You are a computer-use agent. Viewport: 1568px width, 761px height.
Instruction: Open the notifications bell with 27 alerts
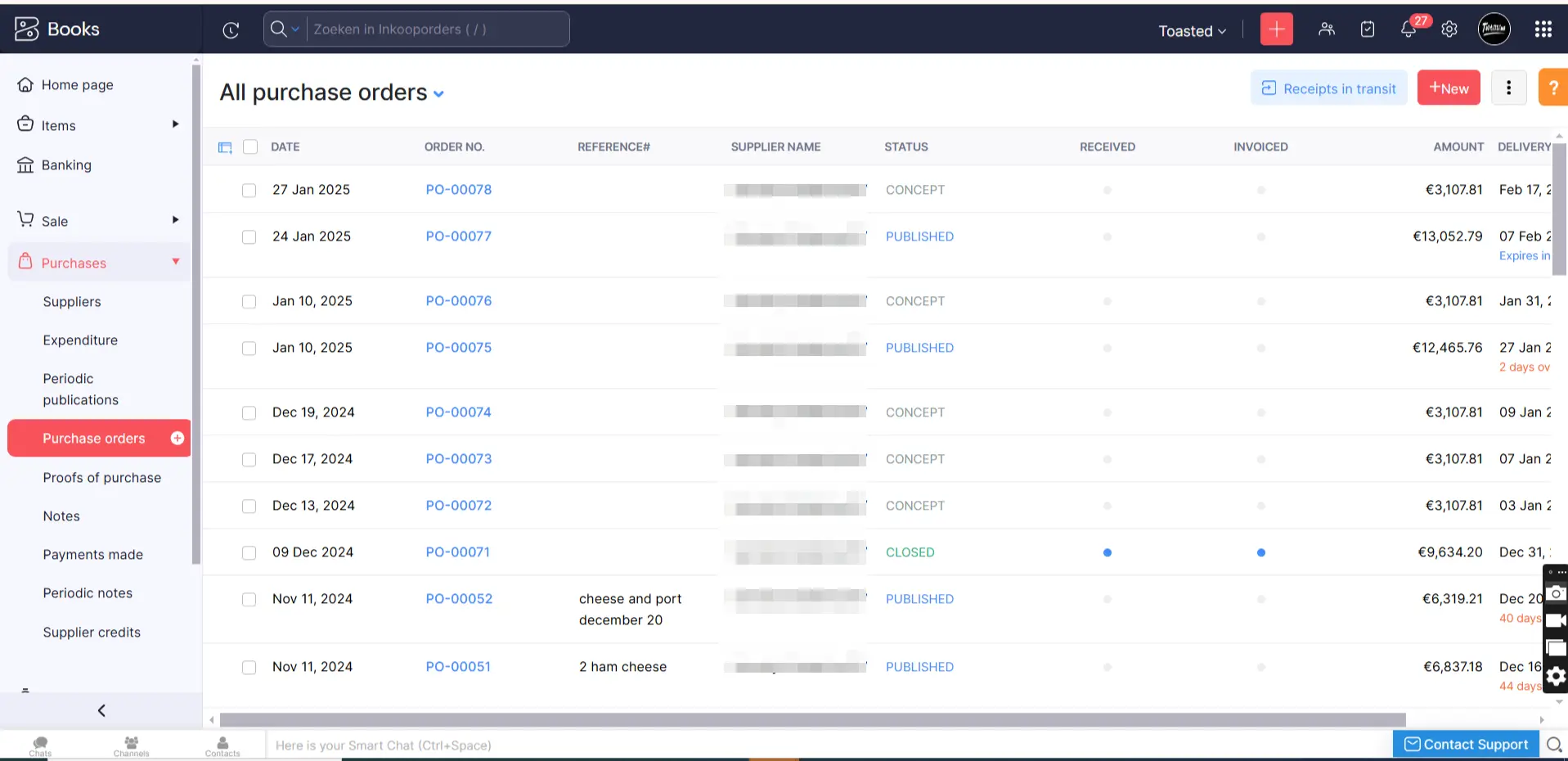point(1408,29)
